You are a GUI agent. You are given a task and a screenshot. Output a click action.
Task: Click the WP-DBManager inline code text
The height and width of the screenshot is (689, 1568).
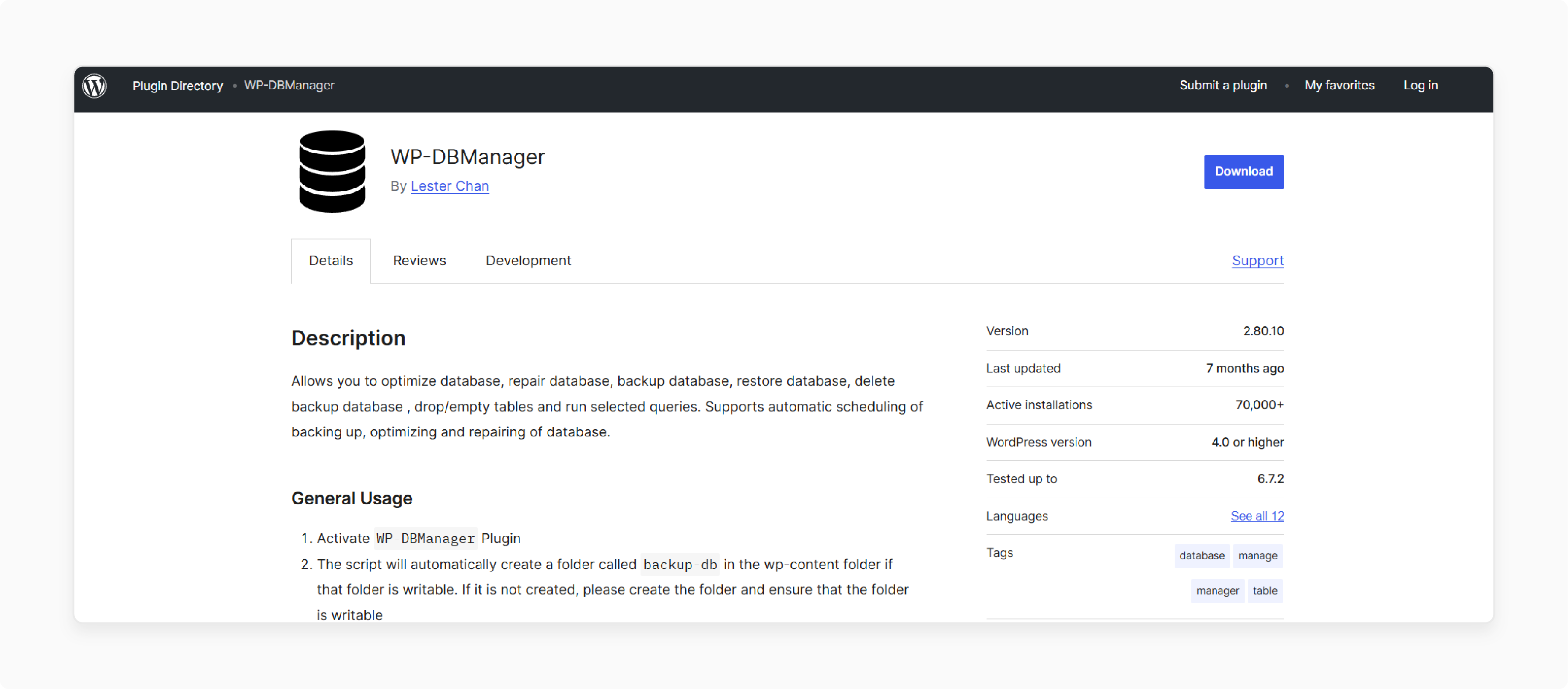click(x=426, y=538)
